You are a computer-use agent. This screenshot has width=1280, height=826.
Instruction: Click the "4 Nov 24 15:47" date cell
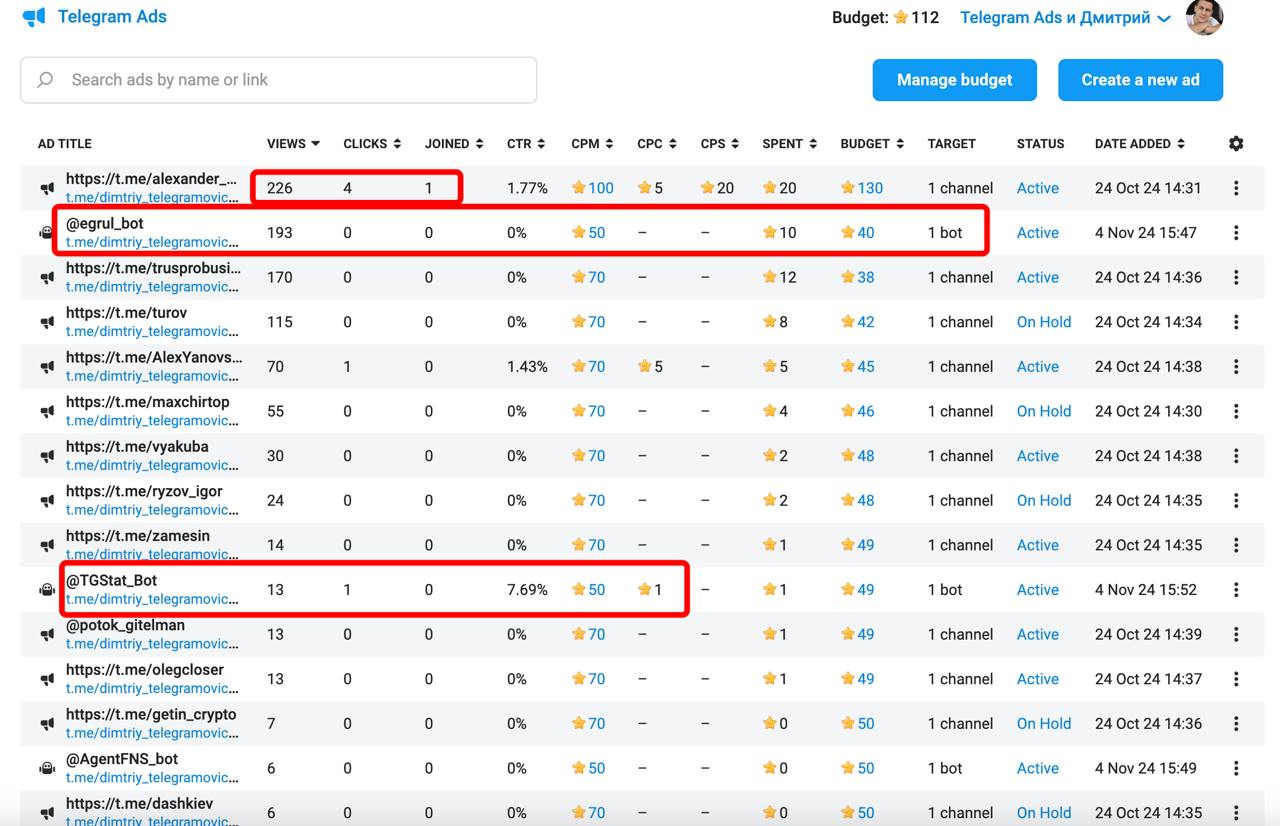click(x=1146, y=233)
